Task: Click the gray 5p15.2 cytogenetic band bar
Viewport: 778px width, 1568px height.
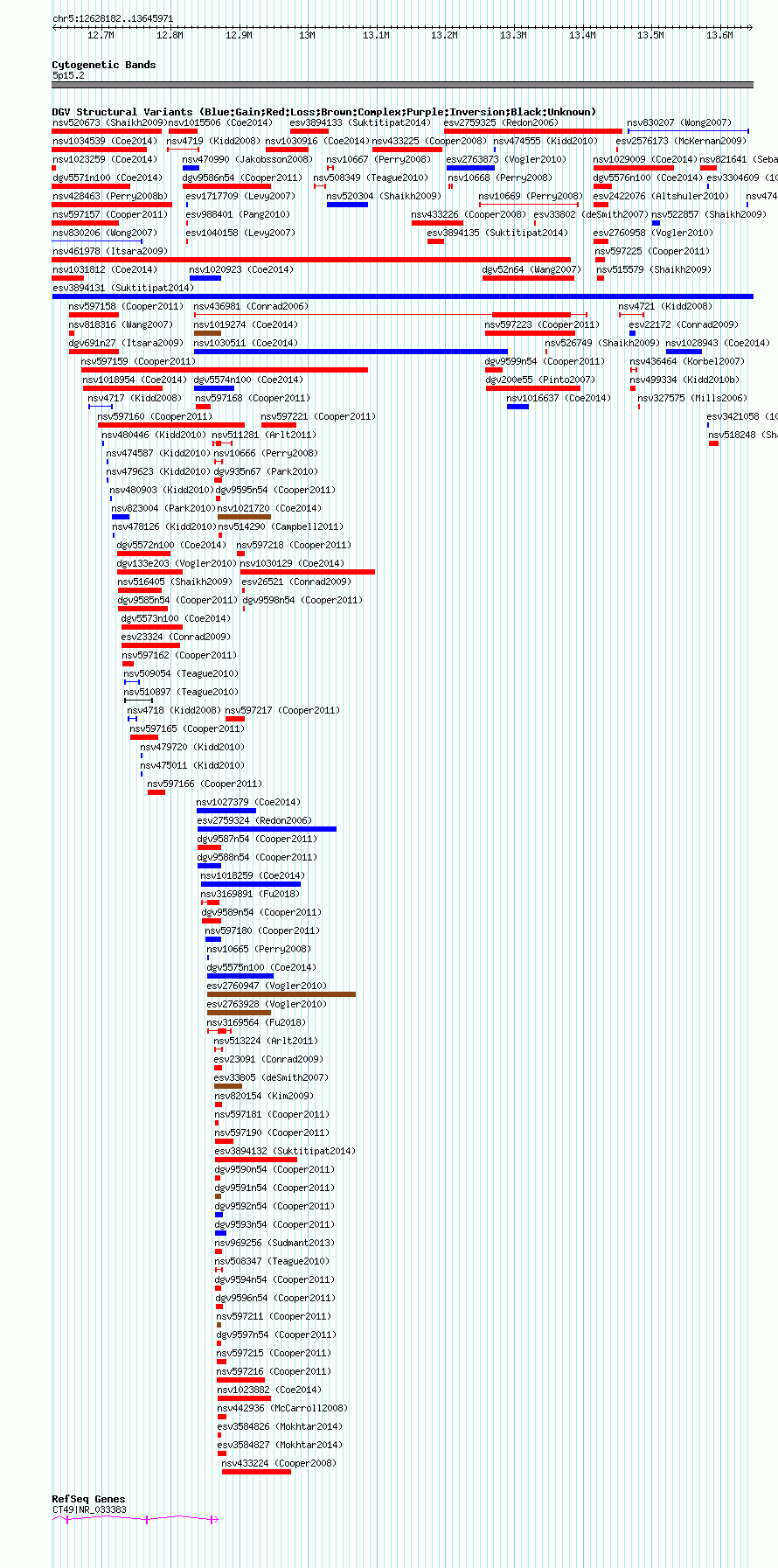Action: coord(402,85)
